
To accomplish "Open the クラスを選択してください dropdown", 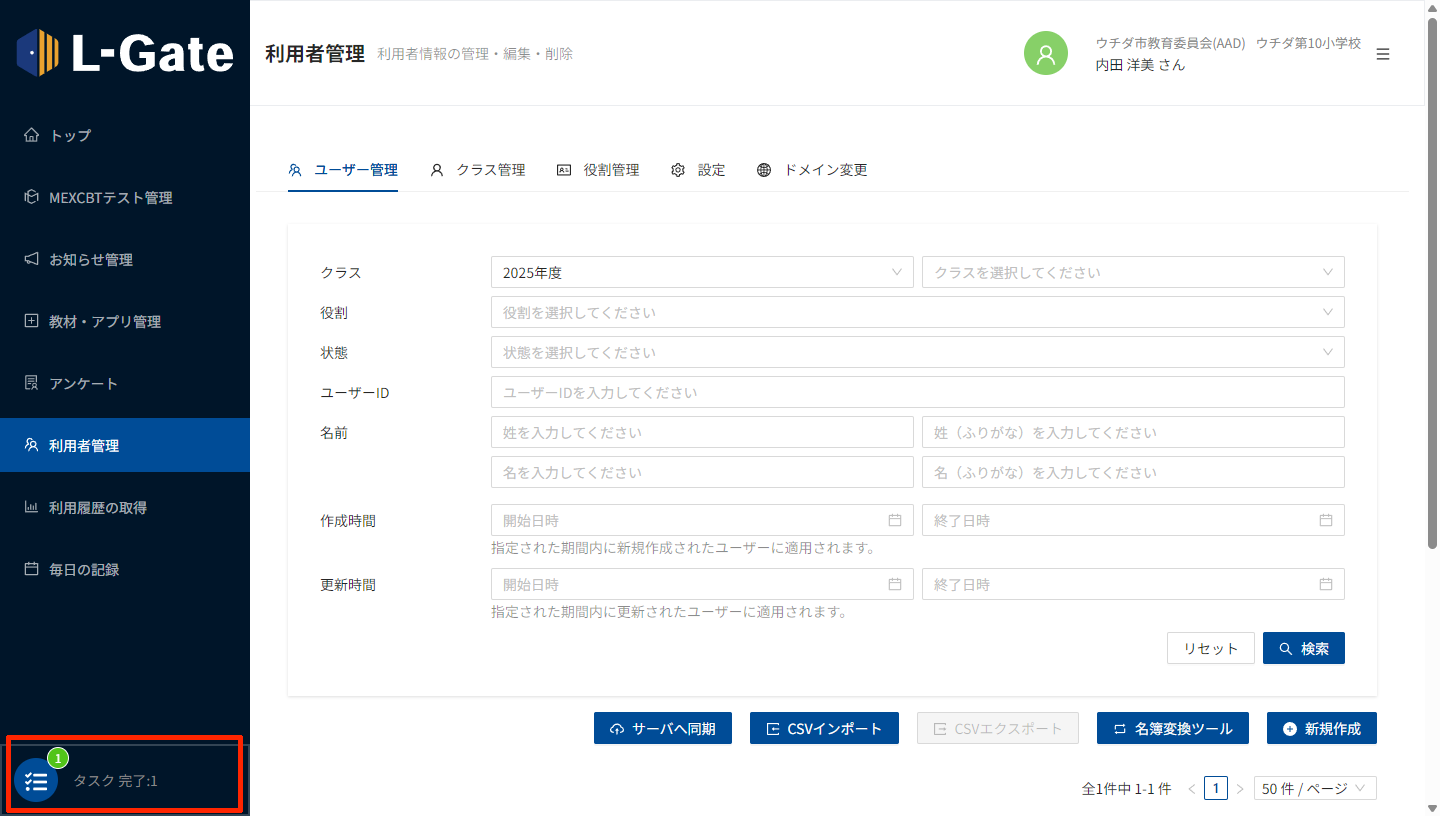I will (1132, 272).
